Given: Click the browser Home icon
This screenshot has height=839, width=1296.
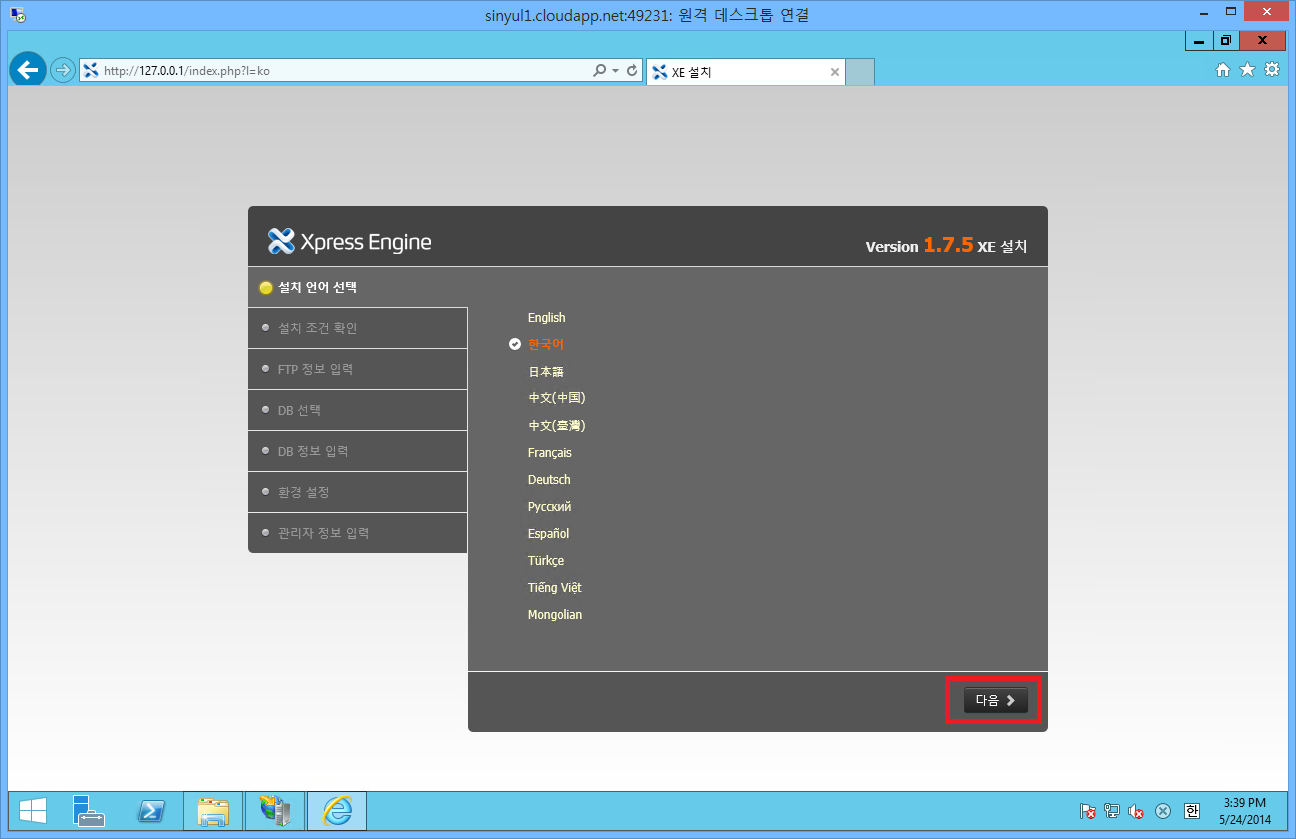Looking at the screenshot, I should pos(1222,70).
